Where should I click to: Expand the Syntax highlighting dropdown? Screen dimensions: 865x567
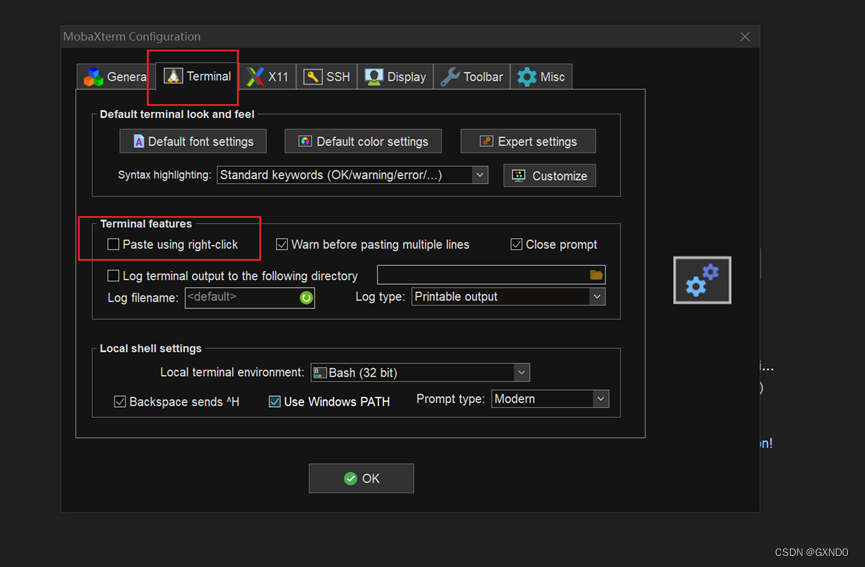tap(480, 175)
